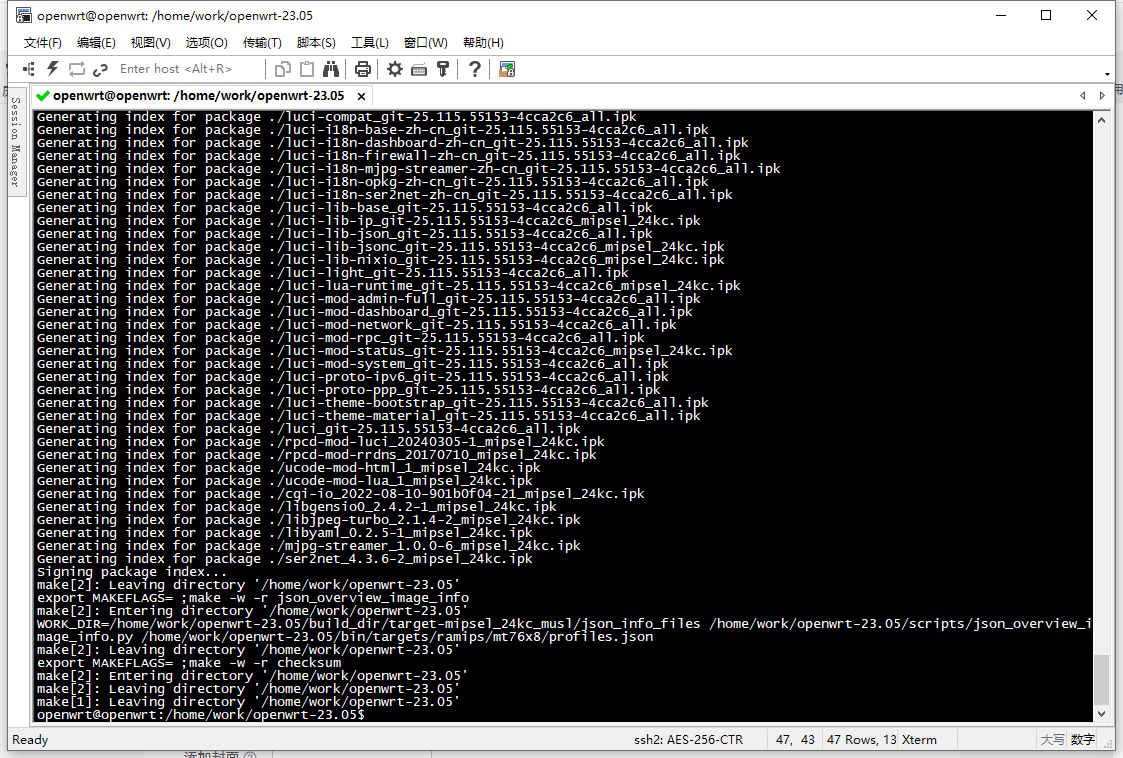
Task: Click the 'make -w -r checksum' line
Action: 189,663
